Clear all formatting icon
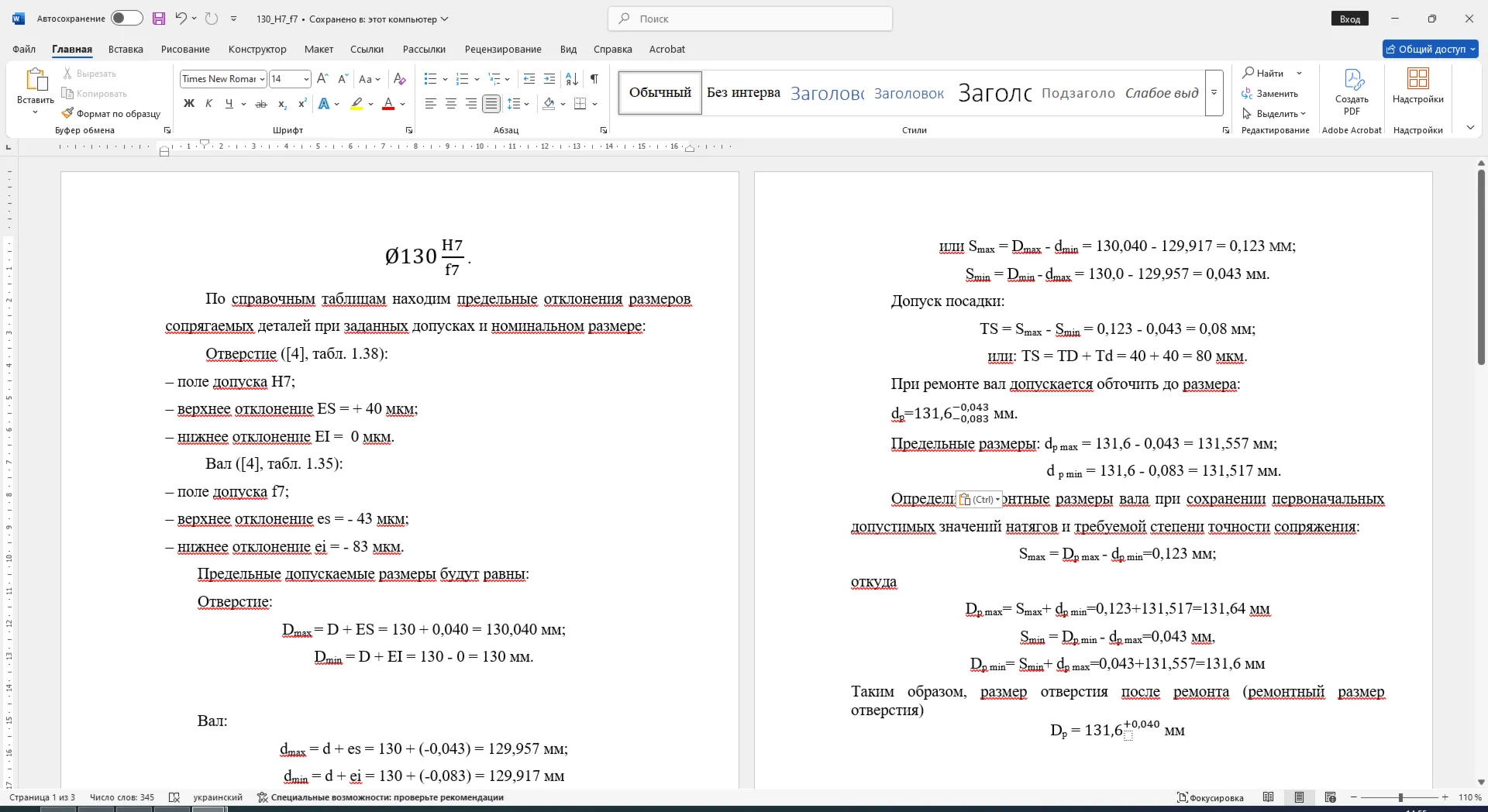1488x812 pixels. [400, 79]
